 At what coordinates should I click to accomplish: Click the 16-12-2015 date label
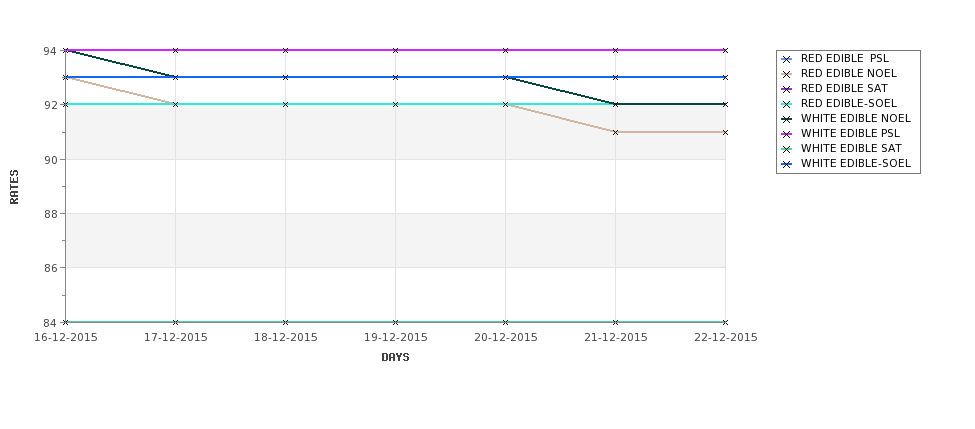pyautogui.click(x=66, y=338)
